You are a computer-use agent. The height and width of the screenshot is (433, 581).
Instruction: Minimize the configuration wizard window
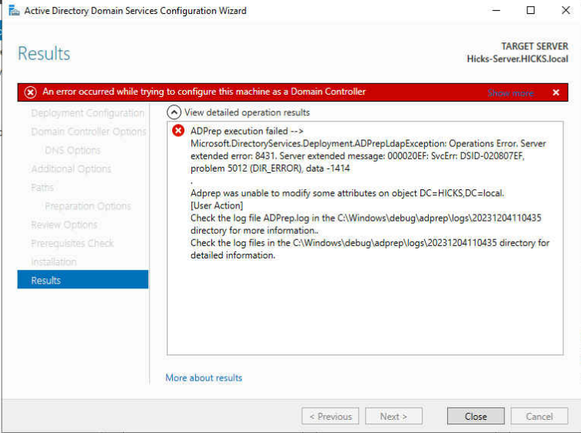point(496,10)
